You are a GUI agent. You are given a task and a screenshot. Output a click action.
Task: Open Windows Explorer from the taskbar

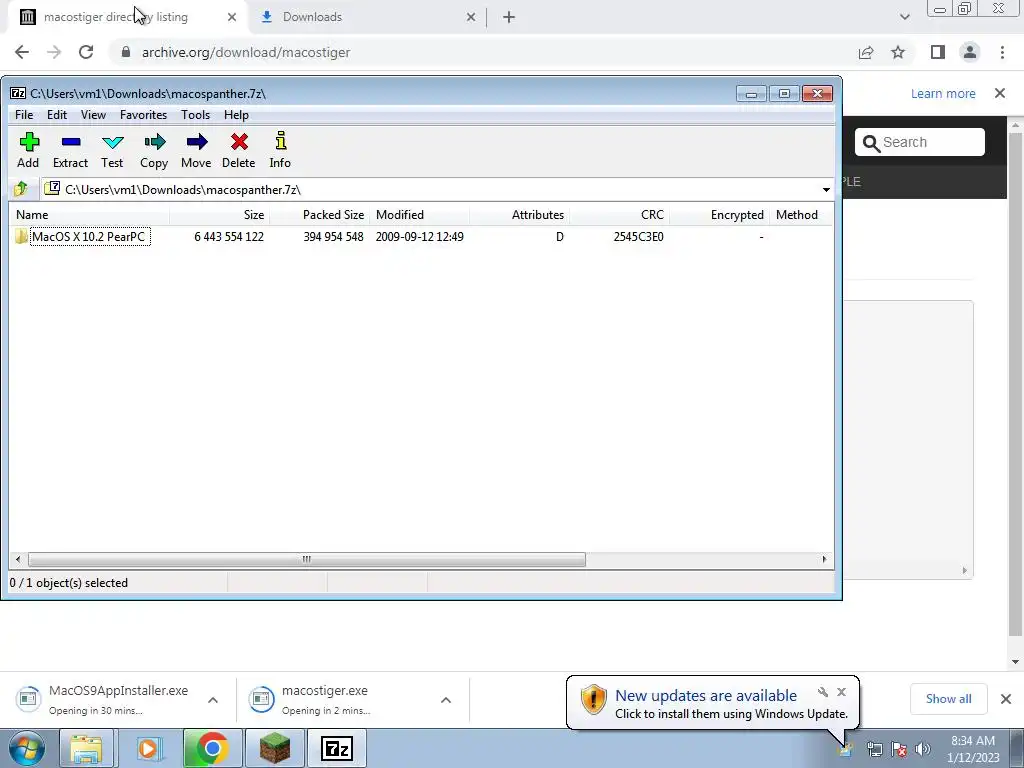tap(86, 748)
